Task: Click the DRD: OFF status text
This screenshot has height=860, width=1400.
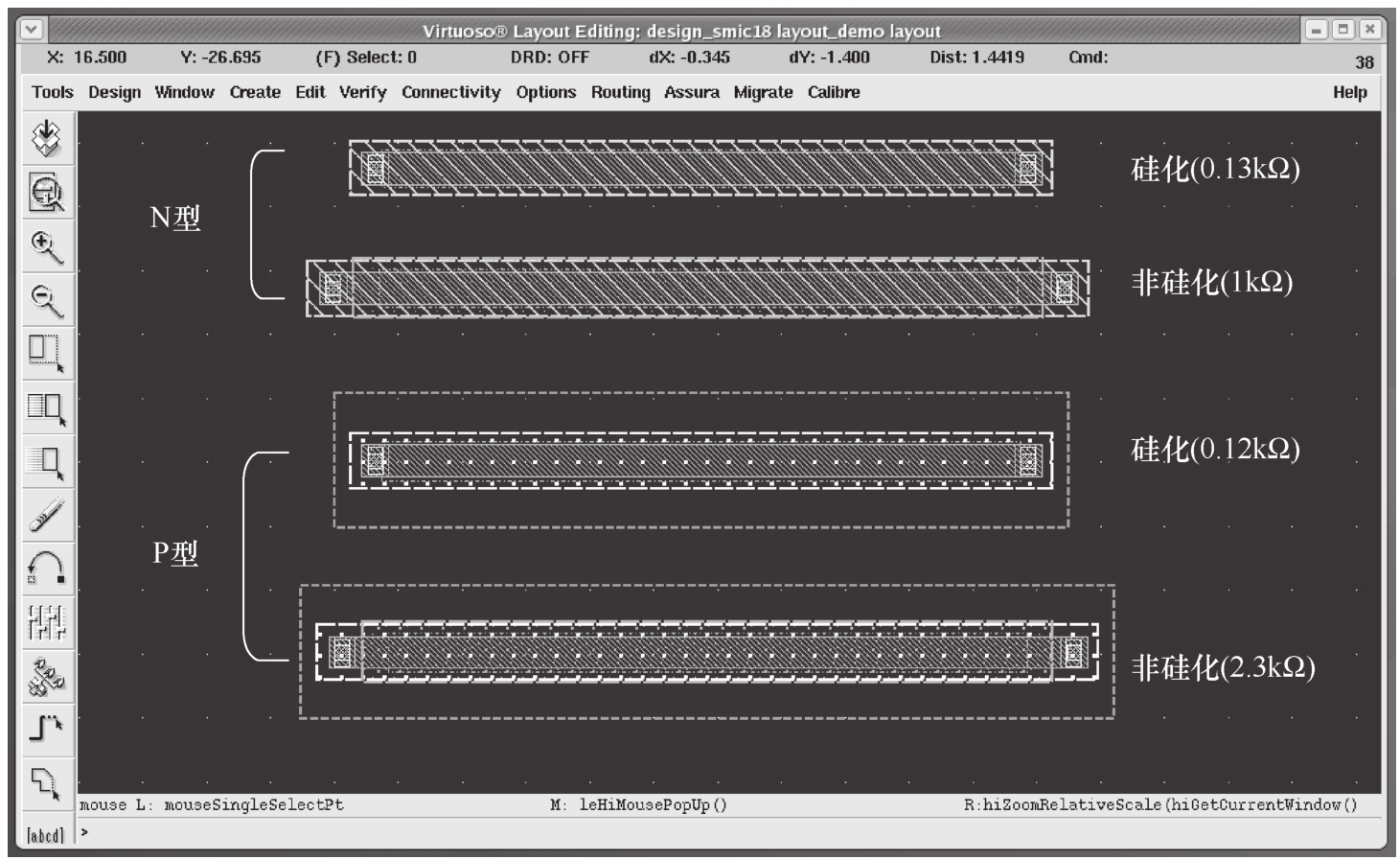Action: click(550, 58)
